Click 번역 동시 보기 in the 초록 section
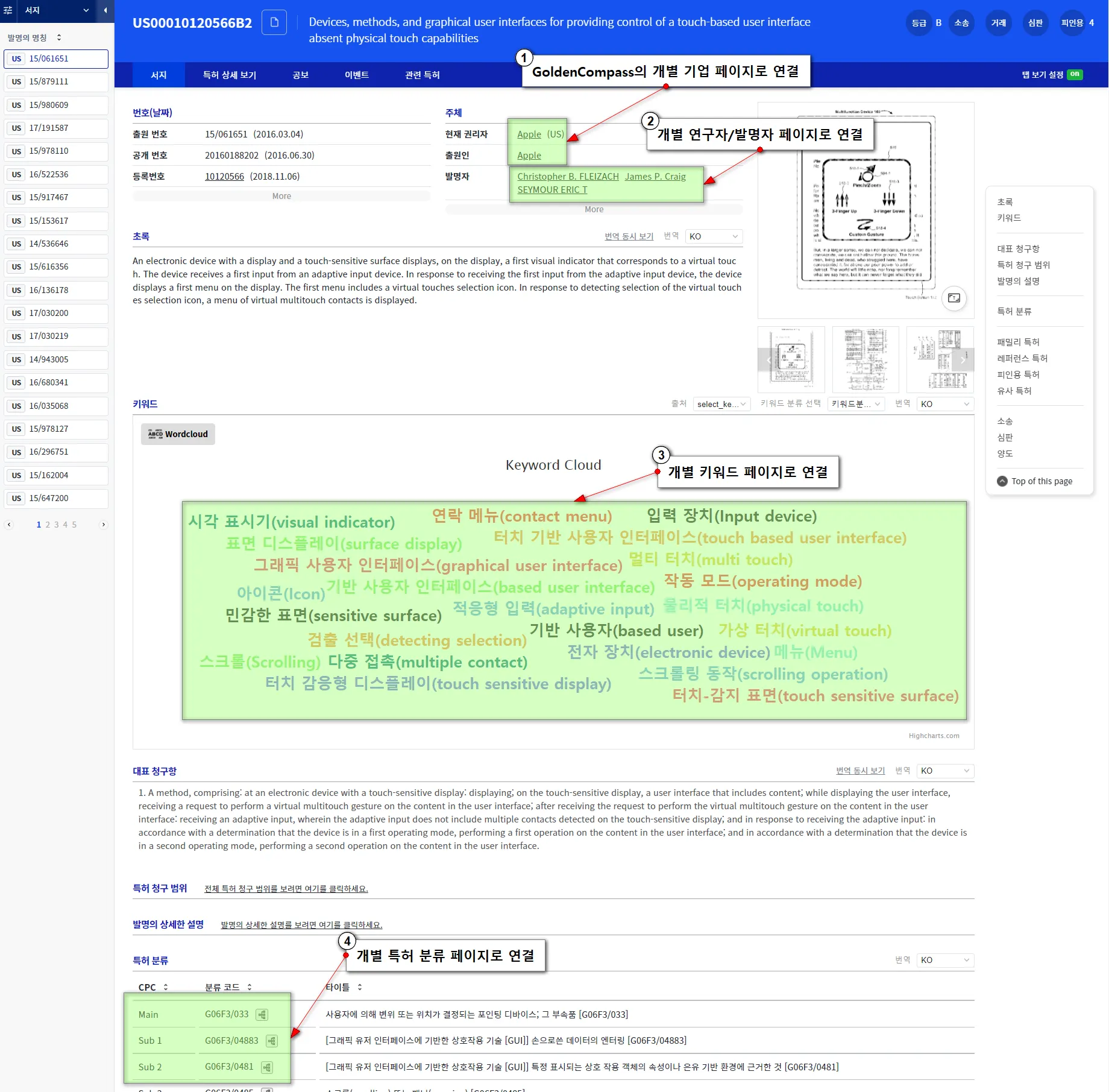The width and height of the screenshot is (1109, 1092). coord(629,236)
